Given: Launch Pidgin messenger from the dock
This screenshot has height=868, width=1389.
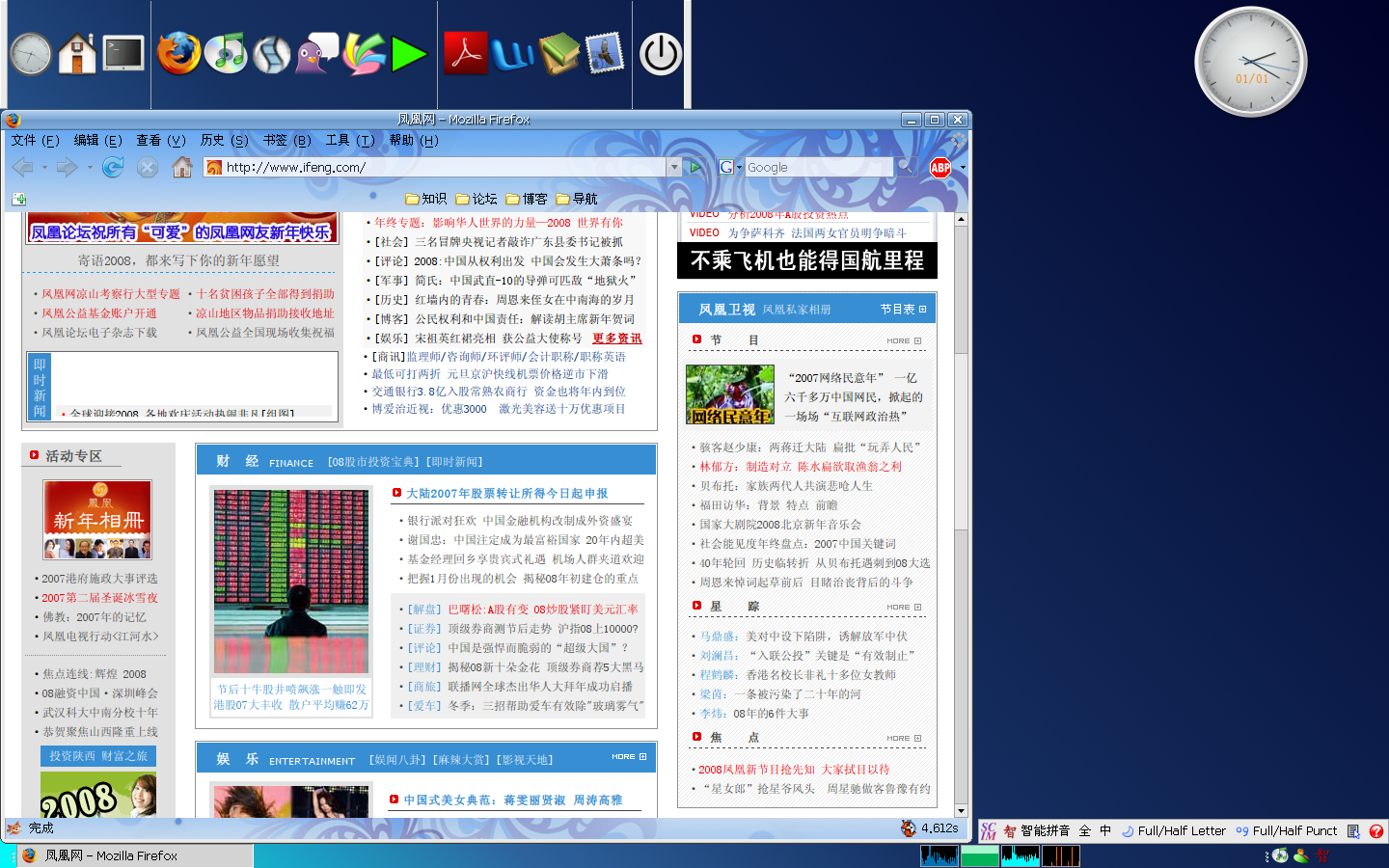Looking at the screenshot, I should click(x=316, y=53).
